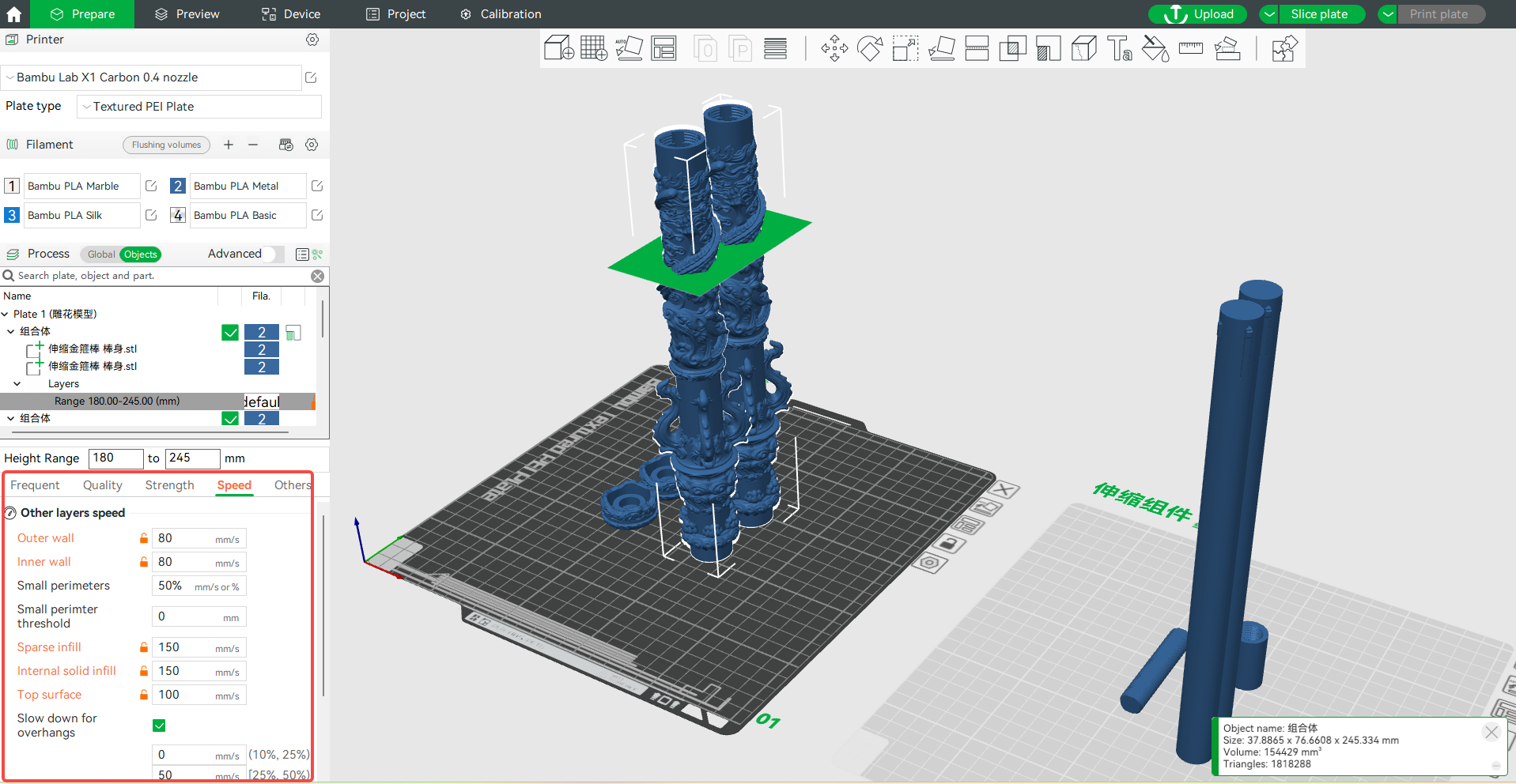Open the Quality settings tab
Screen dimensions: 1516x784
(103, 485)
